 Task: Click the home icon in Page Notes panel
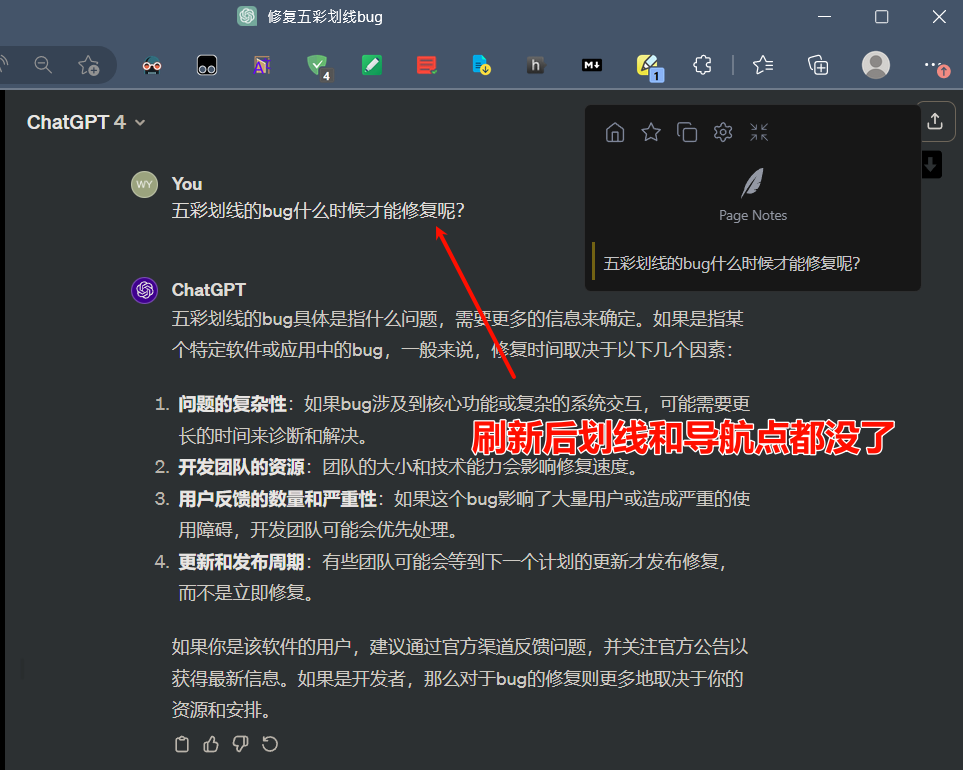click(615, 132)
